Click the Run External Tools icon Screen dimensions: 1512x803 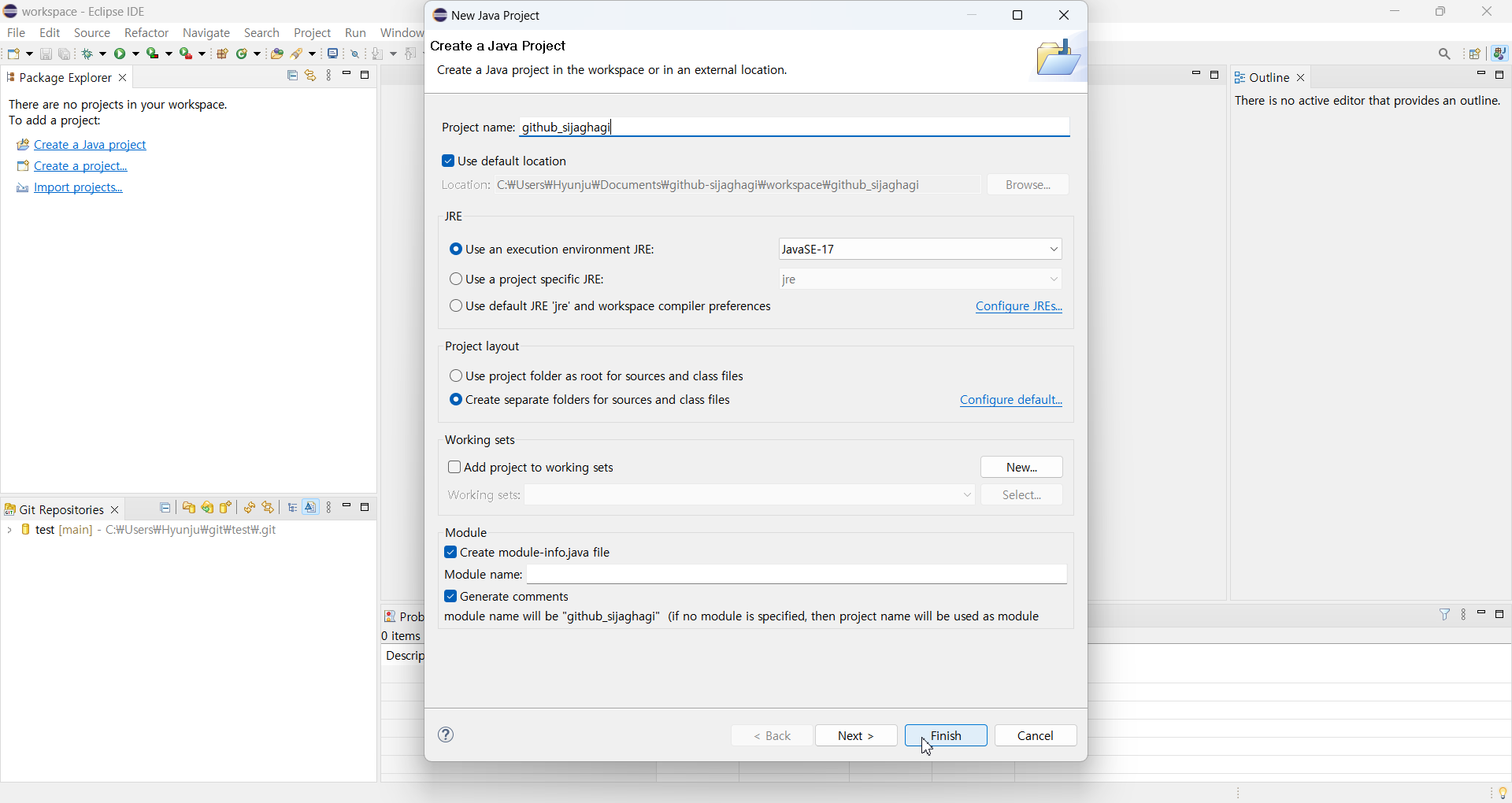pyautogui.click(x=187, y=54)
